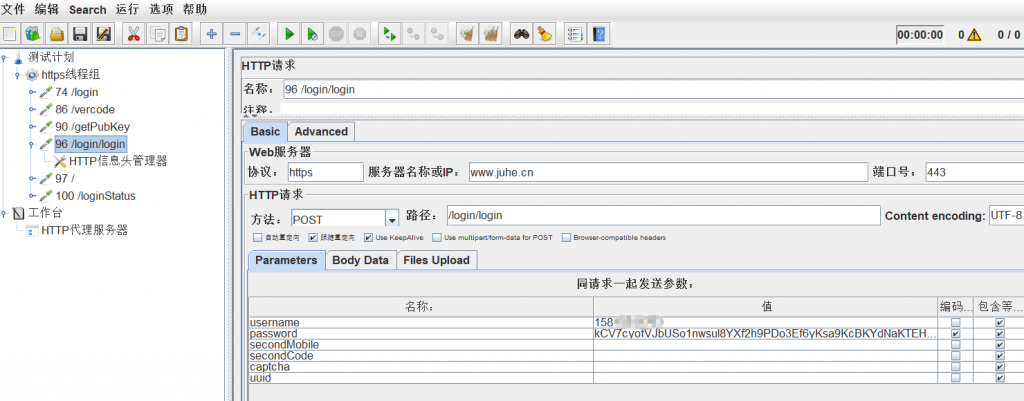Collapse the 测试计划 tree node
This screenshot has width=1024, height=401.
point(3,57)
